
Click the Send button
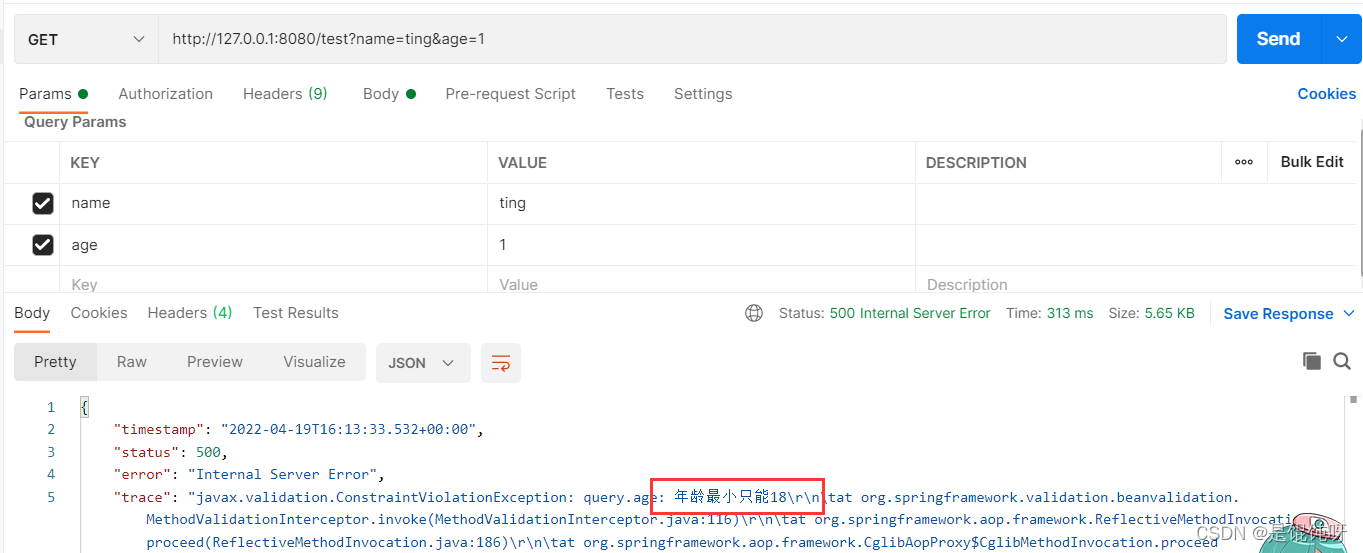pyautogui.click(x=1279, y=39)
